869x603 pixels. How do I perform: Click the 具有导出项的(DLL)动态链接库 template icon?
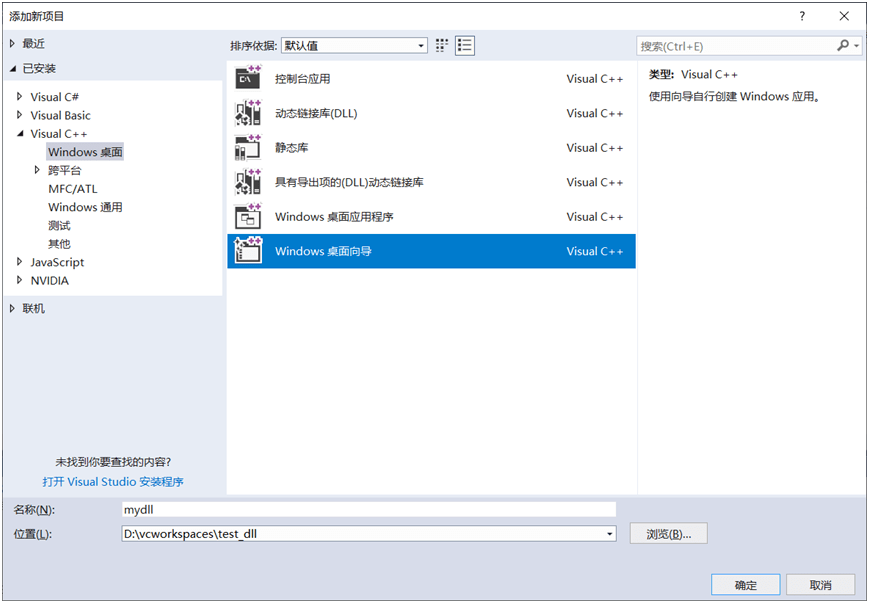click(248, 182)
